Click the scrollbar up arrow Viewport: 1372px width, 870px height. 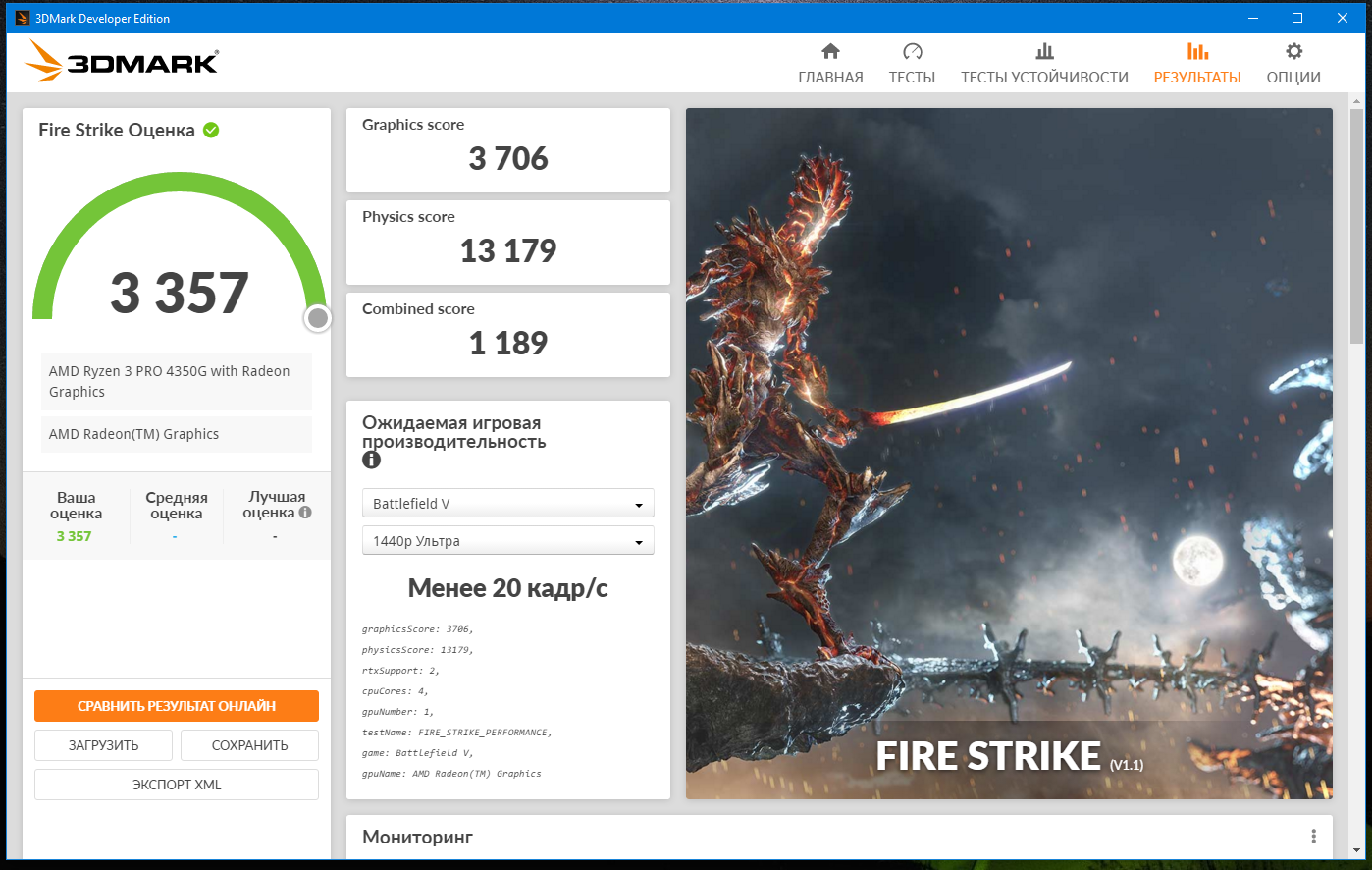pos(1357,100)
